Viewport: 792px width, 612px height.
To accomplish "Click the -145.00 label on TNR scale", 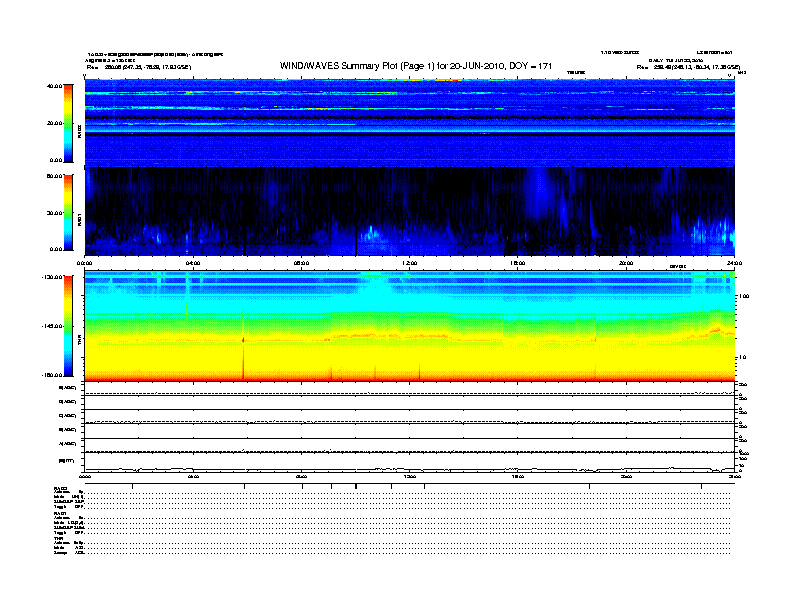I will [53, 326].
